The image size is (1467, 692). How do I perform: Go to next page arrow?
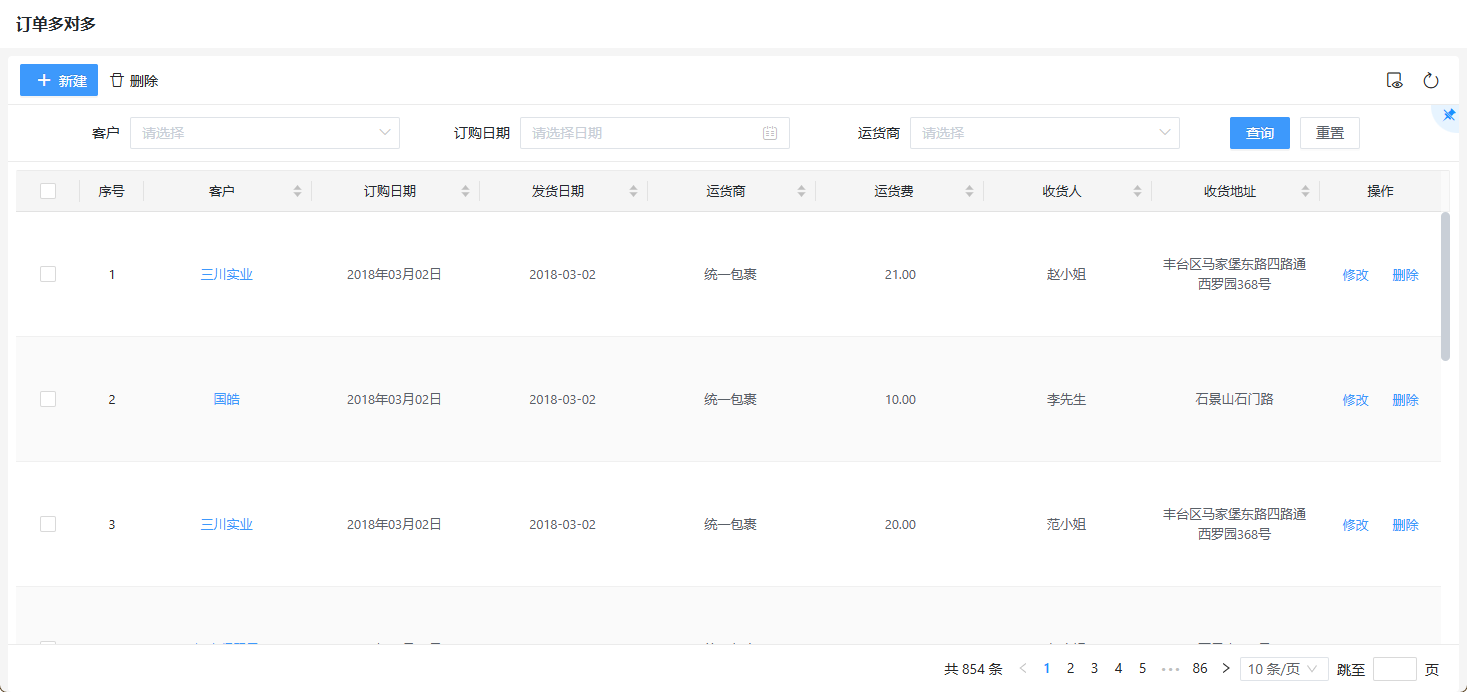[x=1226, y=668]
